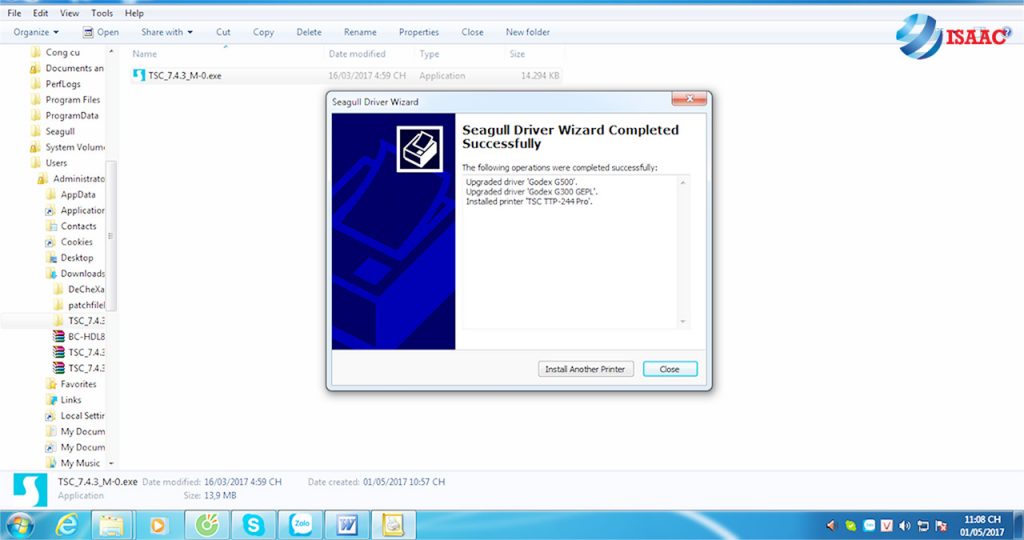Viewport: 1024px width, 540px height.
Task: Click the wizard operations list scrollbar
Action: 683,252
